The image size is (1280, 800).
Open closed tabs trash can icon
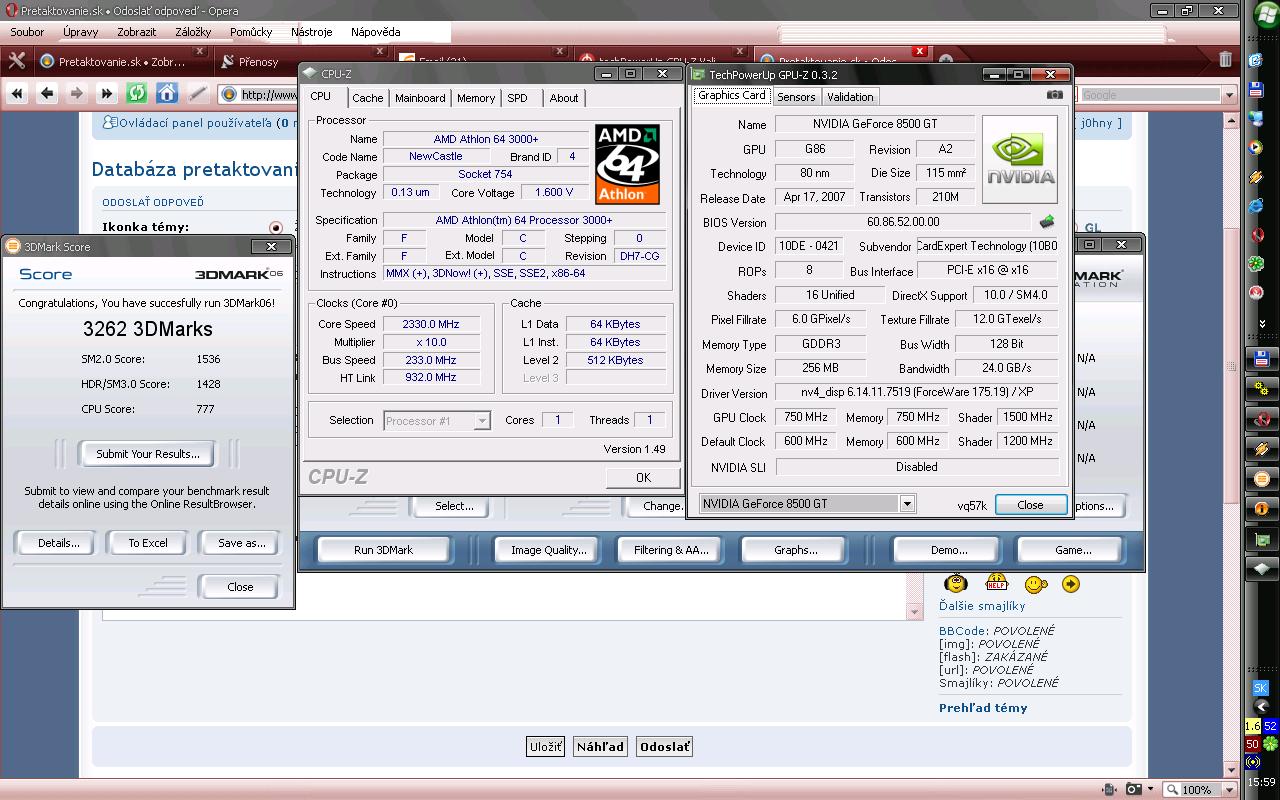[x=1225, y=60]
